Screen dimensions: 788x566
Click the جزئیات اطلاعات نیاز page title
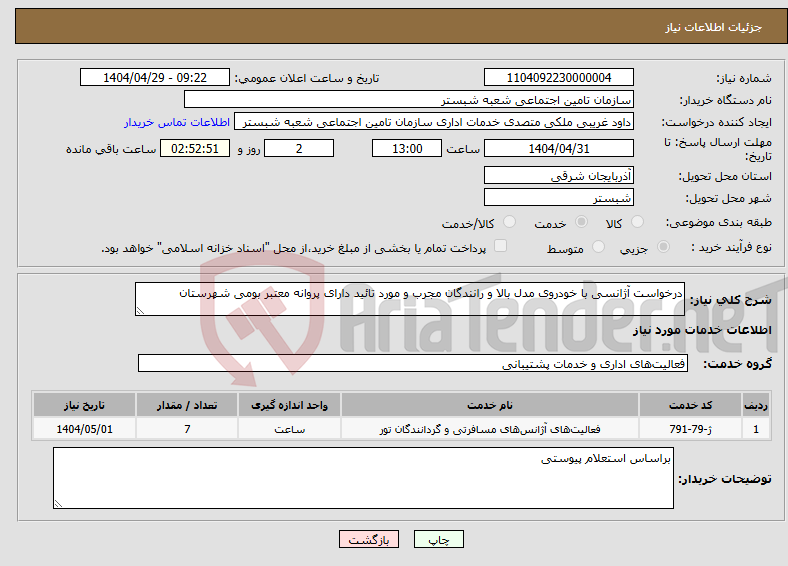click(x=714, y=27)
